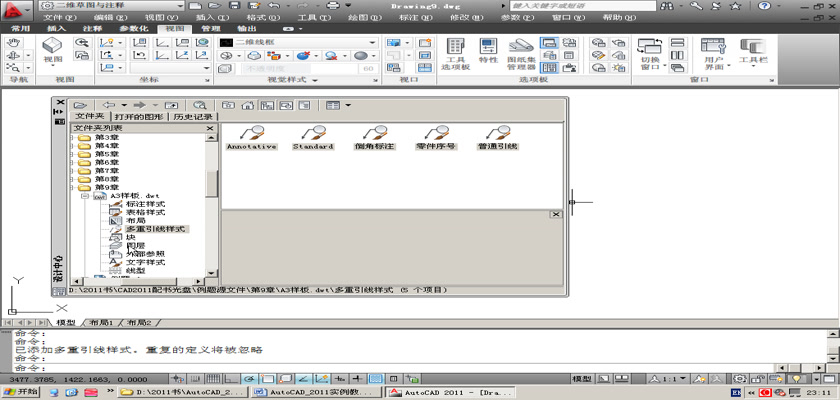Toggle the highlighted tile-windows icon in 选项板 panel
Viewport: 840px width, 400px height.
[x=549, y=42]
